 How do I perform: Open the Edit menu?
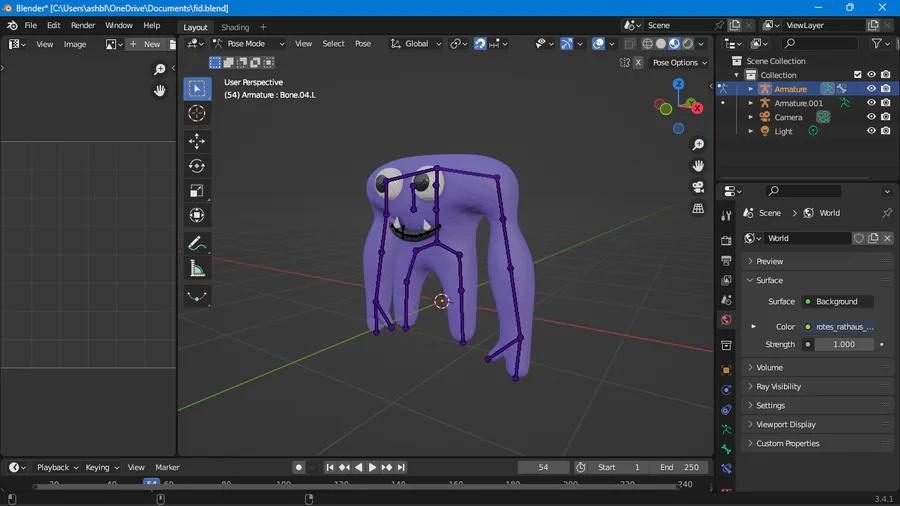pos(53,25)
